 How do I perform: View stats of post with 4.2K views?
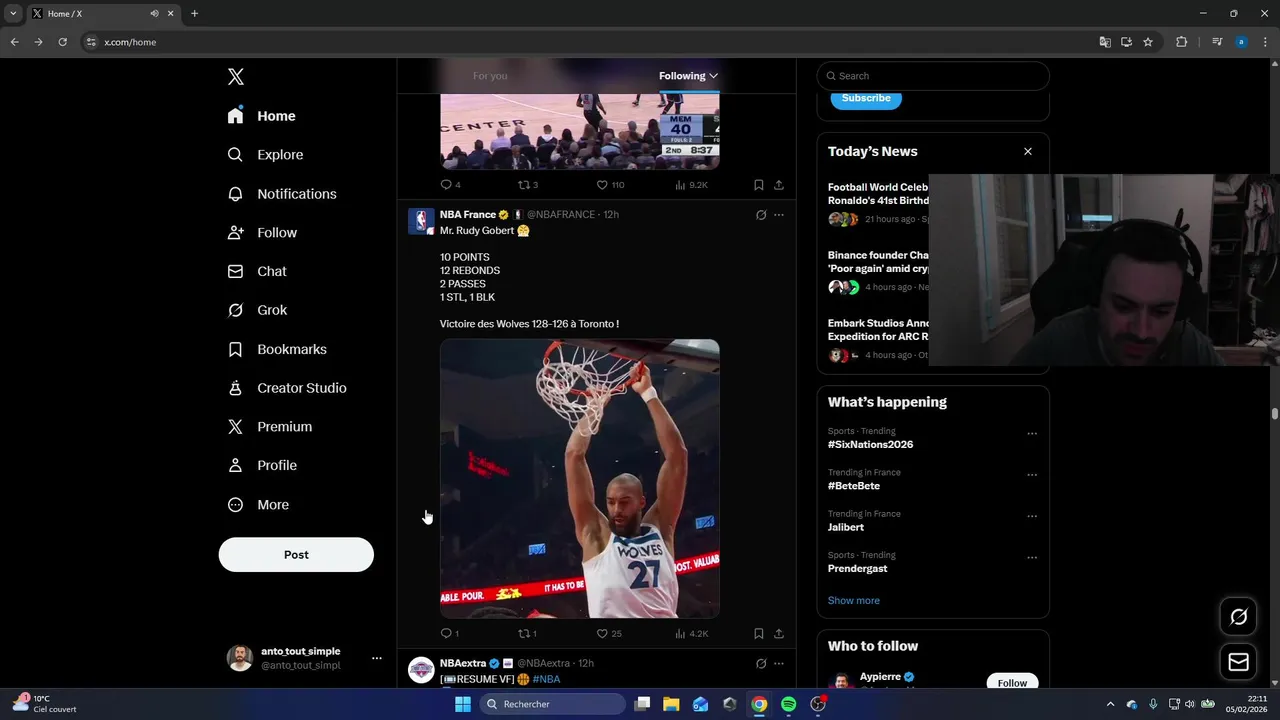pyautogui.click(x=691, y=633)
